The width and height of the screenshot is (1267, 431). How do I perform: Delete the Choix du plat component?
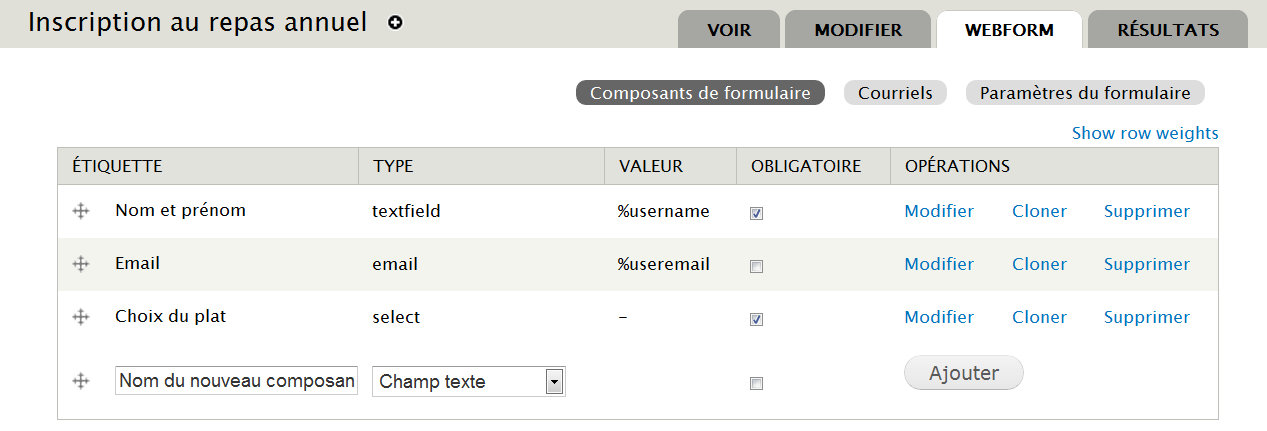(1146, 317)
